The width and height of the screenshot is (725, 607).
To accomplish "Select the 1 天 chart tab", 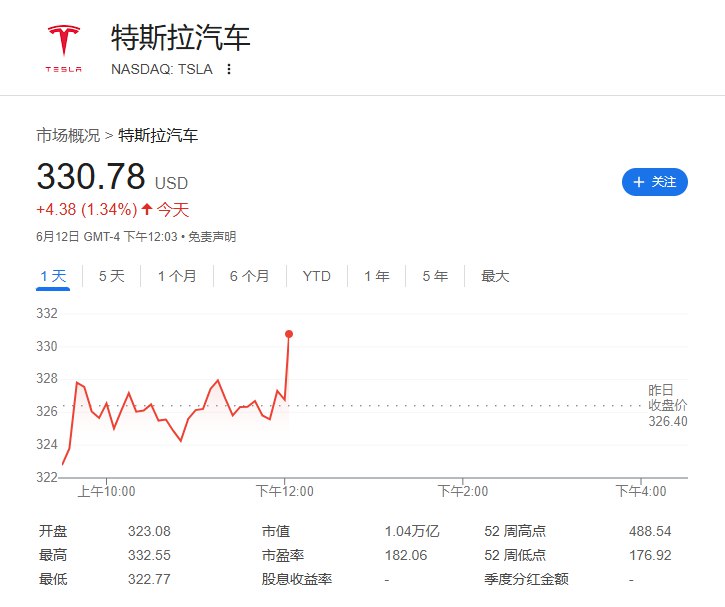I will tap(53, 276).
